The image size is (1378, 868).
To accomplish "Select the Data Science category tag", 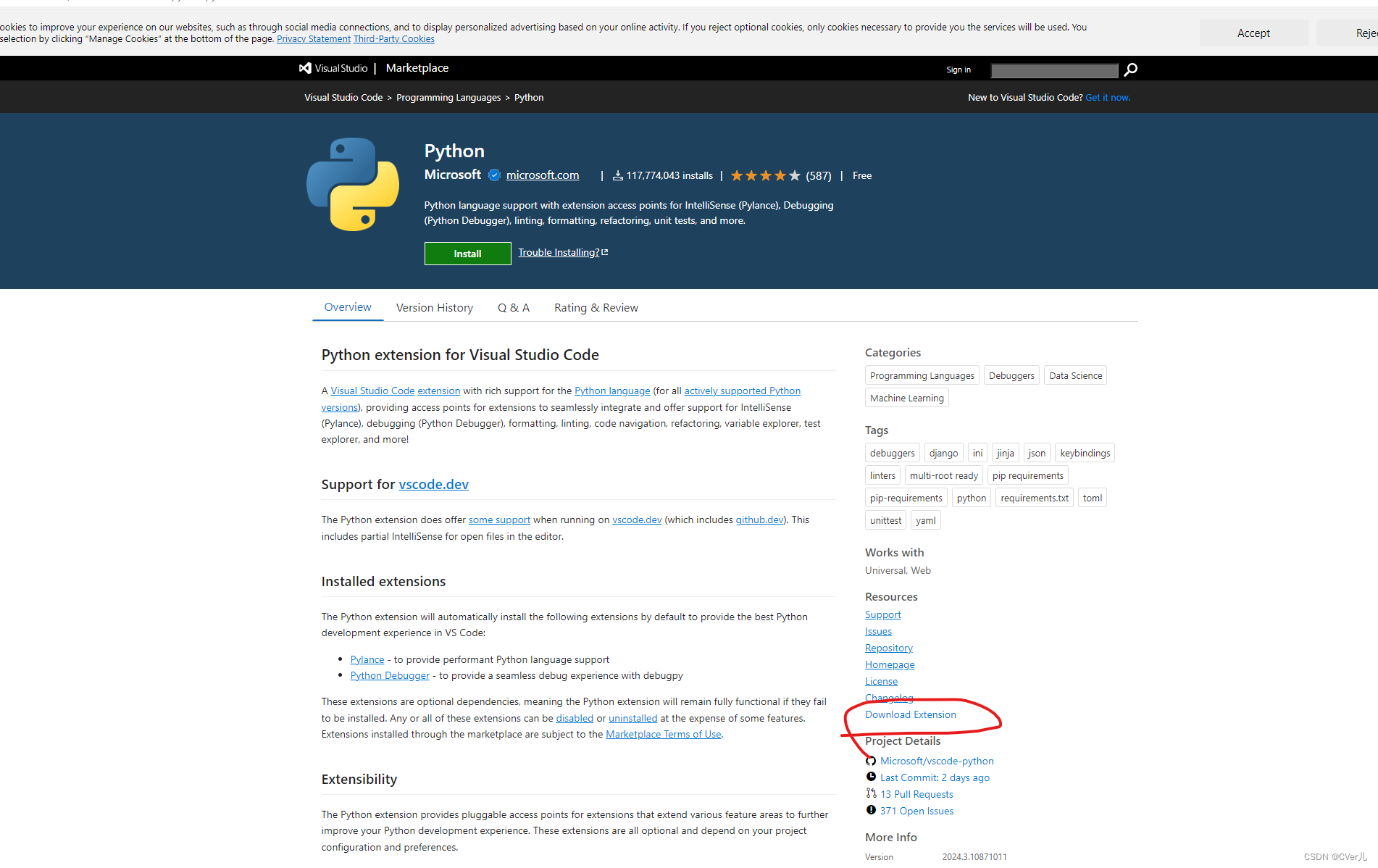I will click(x=1076, y=375).
